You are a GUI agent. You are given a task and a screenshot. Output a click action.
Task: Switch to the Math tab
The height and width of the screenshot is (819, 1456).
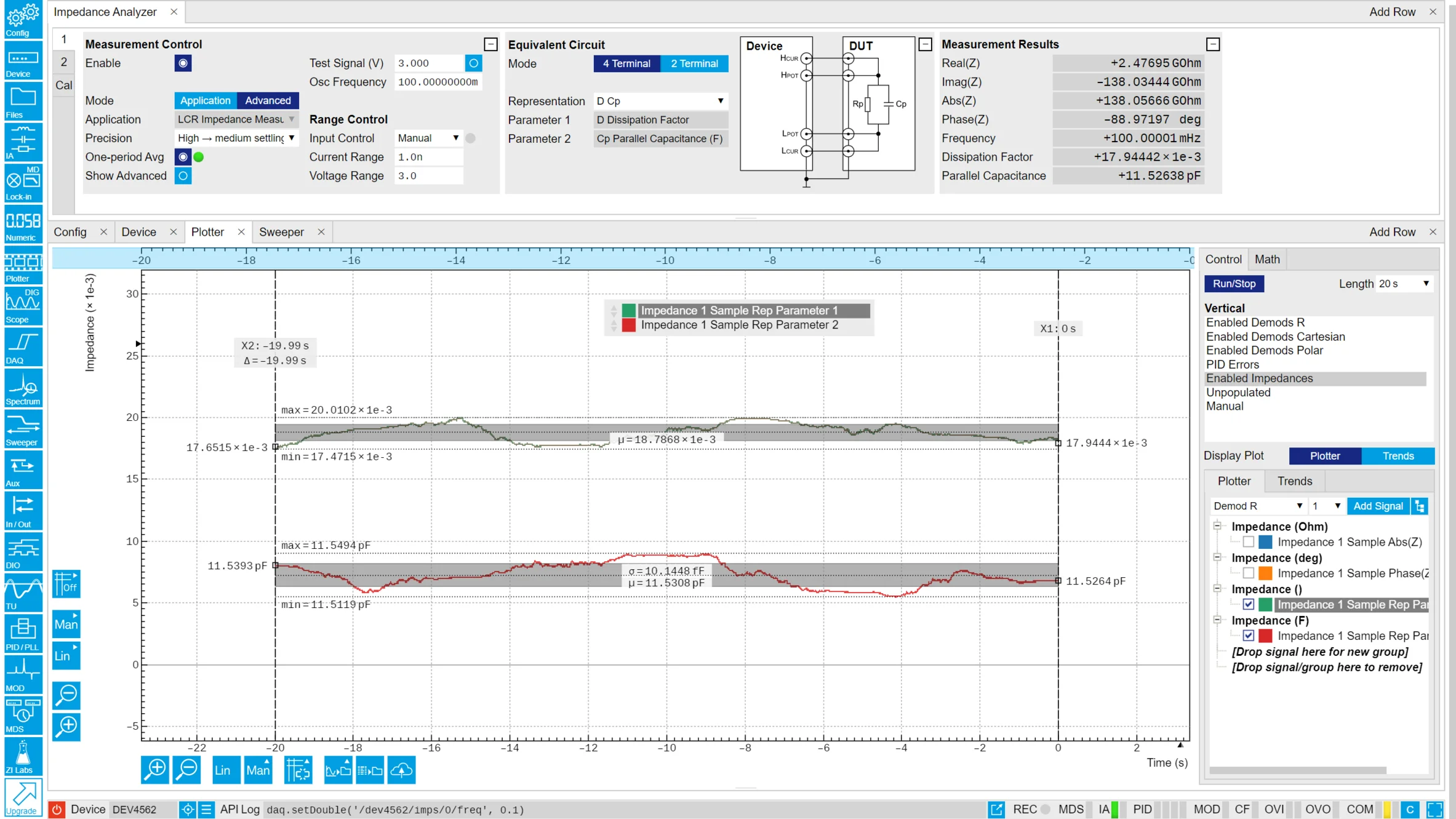(x=1267, y=259)
